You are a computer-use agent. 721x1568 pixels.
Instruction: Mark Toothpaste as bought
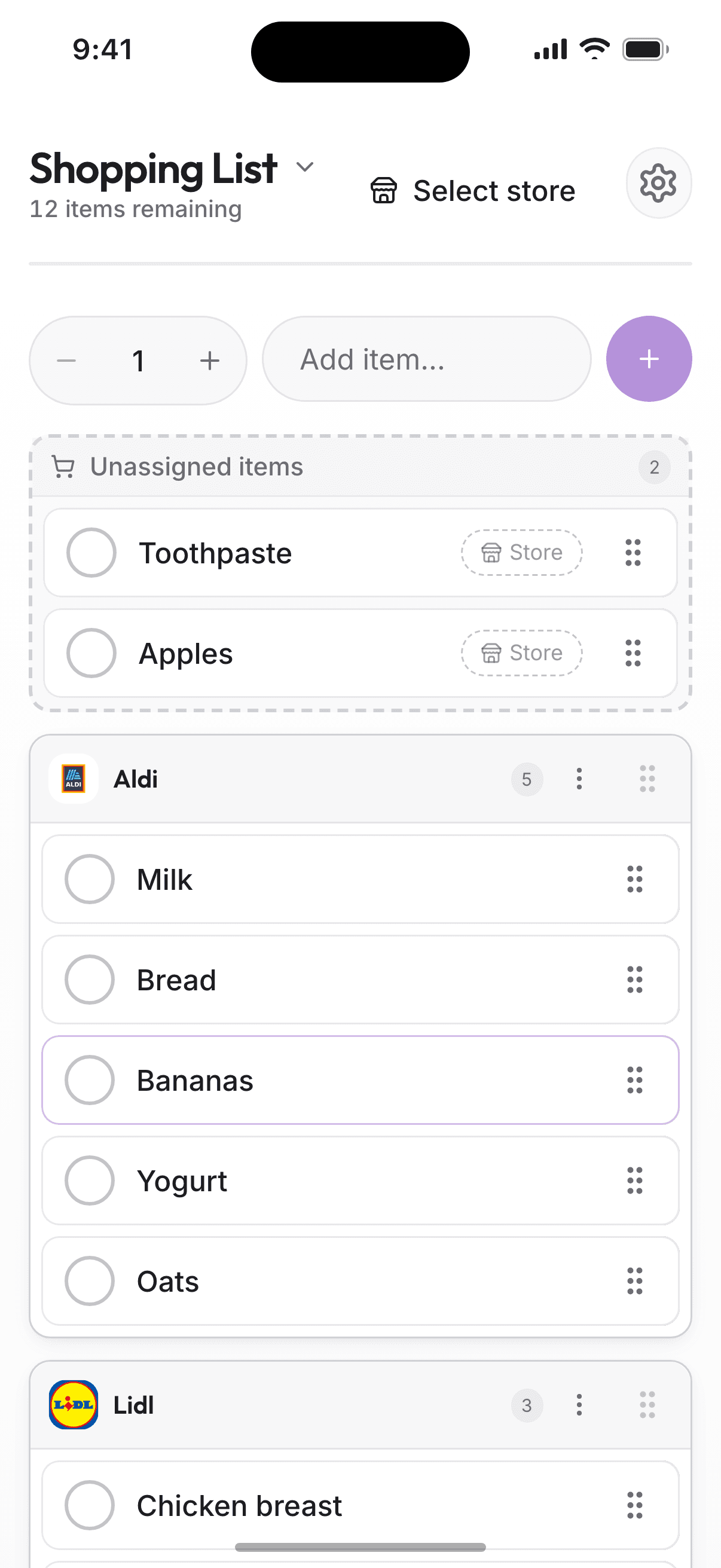[91, 553]
